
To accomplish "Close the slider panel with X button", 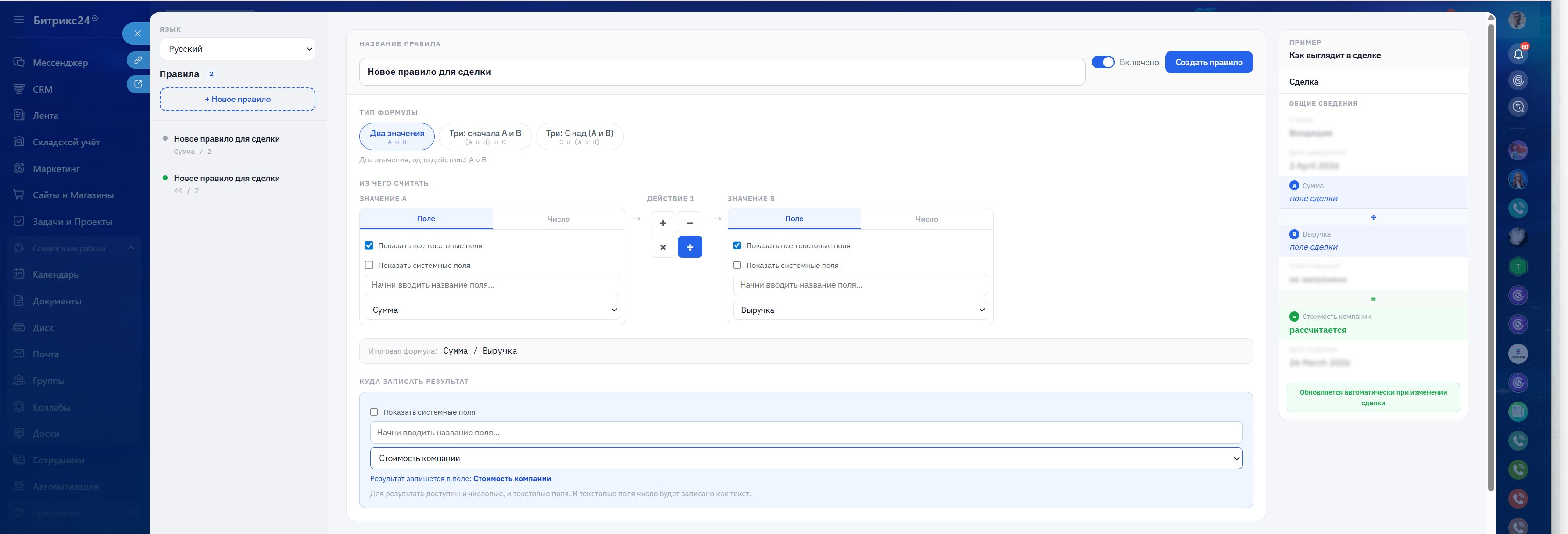I will pyautogui.click(x=137, y=34).
